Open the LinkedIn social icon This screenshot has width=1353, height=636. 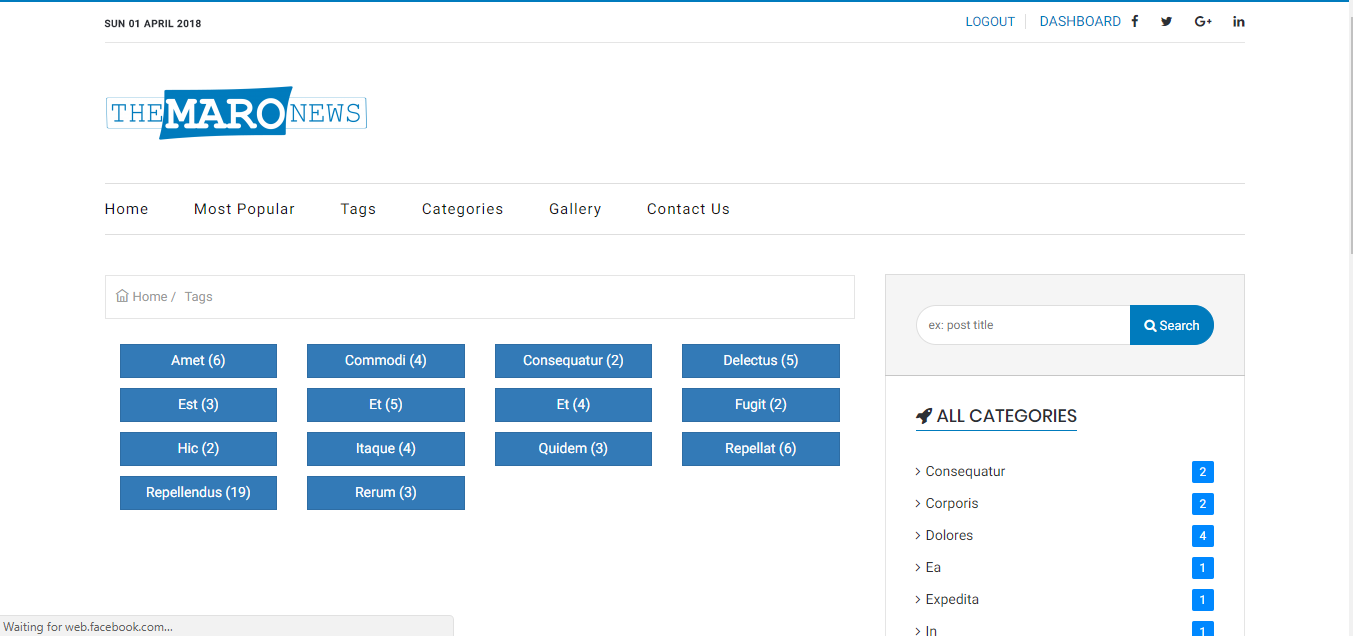coord(1239,21)
